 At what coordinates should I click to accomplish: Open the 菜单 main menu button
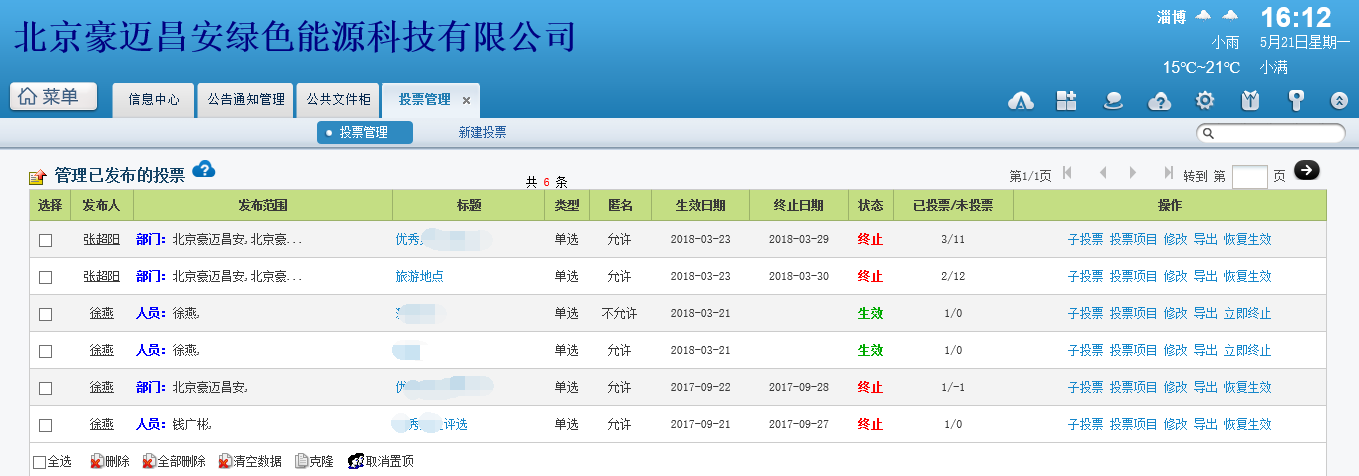point(54,97)
